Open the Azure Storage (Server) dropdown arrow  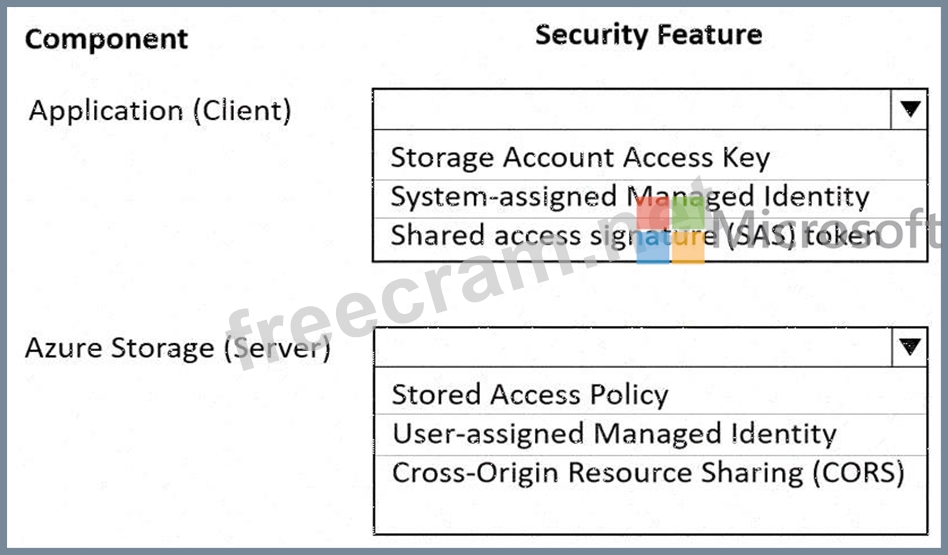pyautogui.click(x=909, y=347)
